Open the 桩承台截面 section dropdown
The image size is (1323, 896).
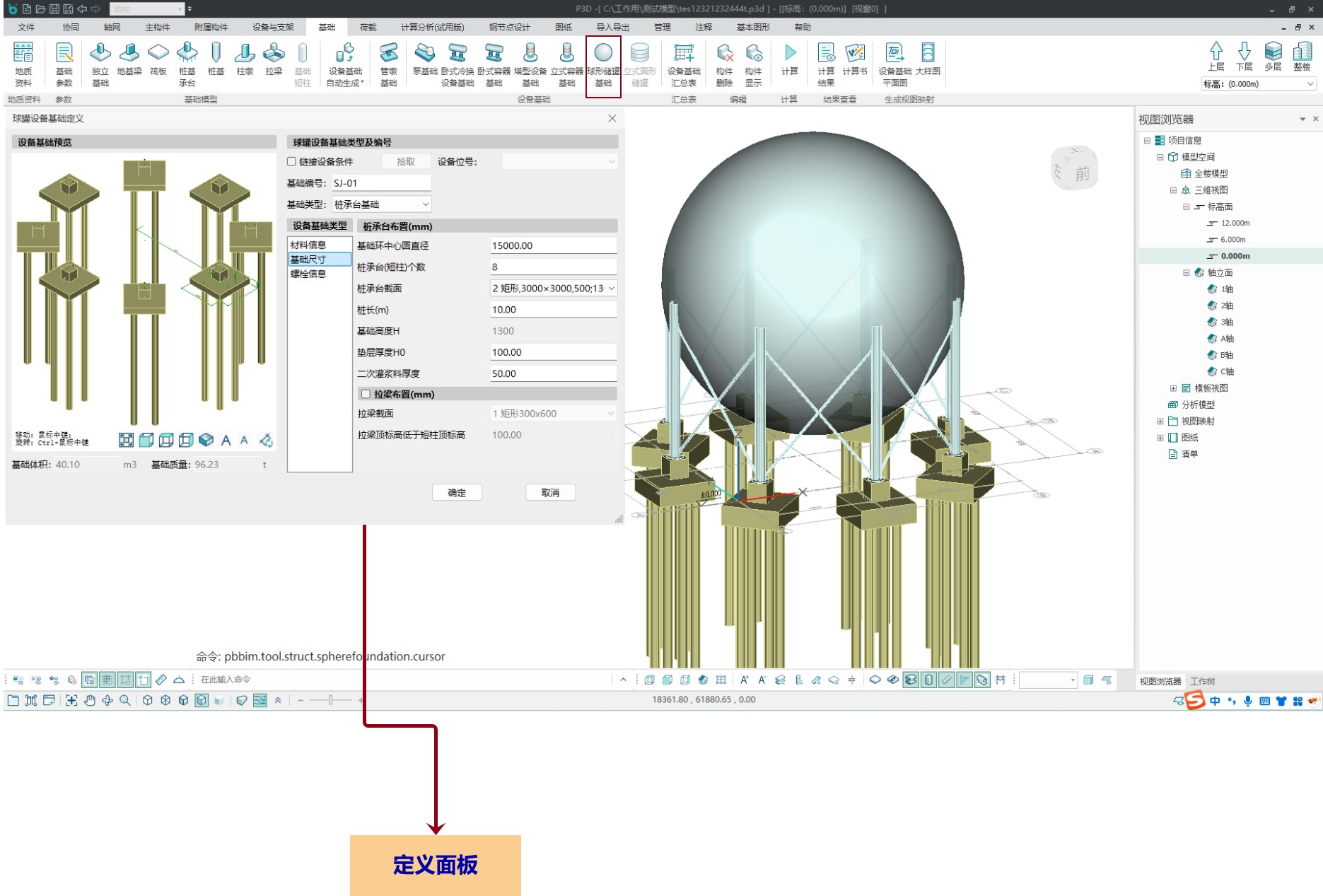553,289
